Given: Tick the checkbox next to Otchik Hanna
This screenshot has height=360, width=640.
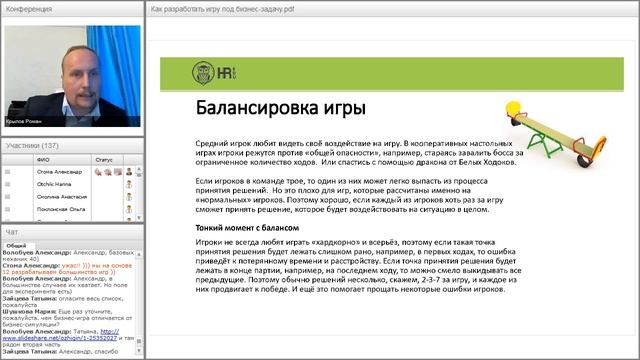Looking at the screenshot, I should (x=7, y=184).
